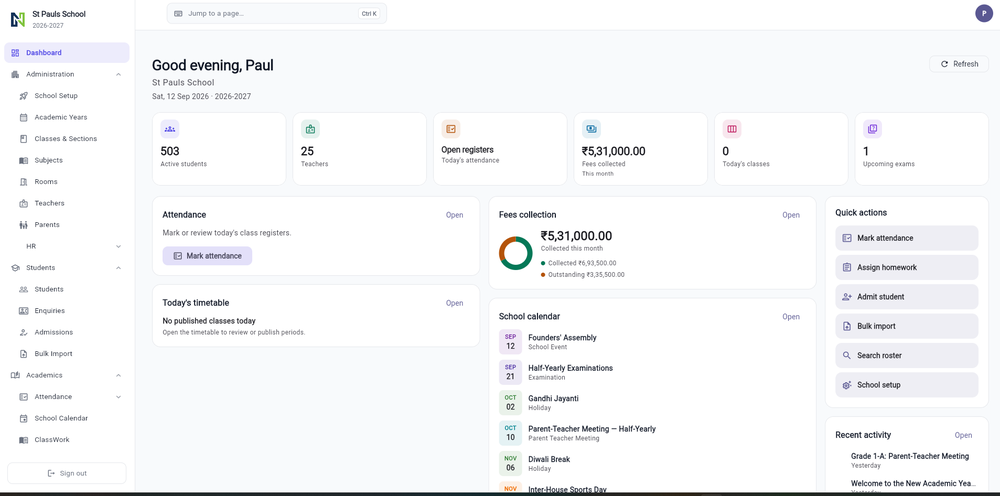Open link in School calendar card
The image size is (1000, 496).
tap(791, 317)
